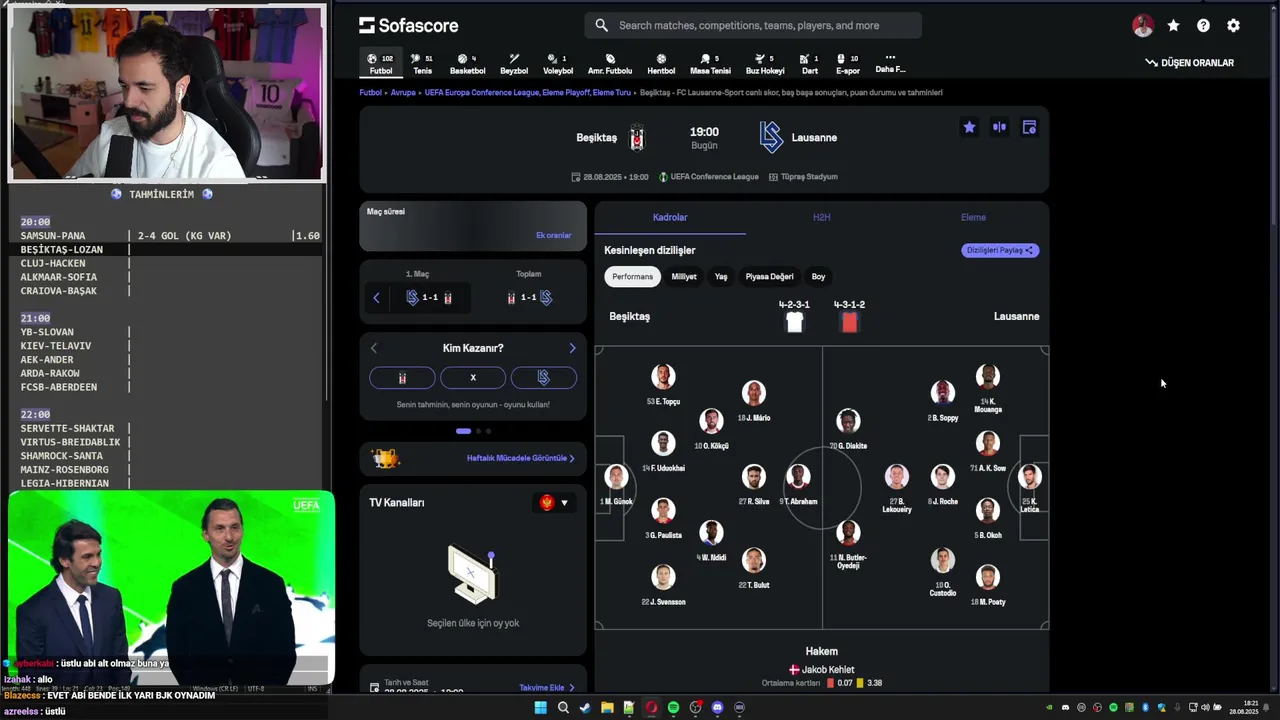This screenshot has height=720, width=1280.
Task: Open the Tenis sport category
Action: [x=422, y=64]
